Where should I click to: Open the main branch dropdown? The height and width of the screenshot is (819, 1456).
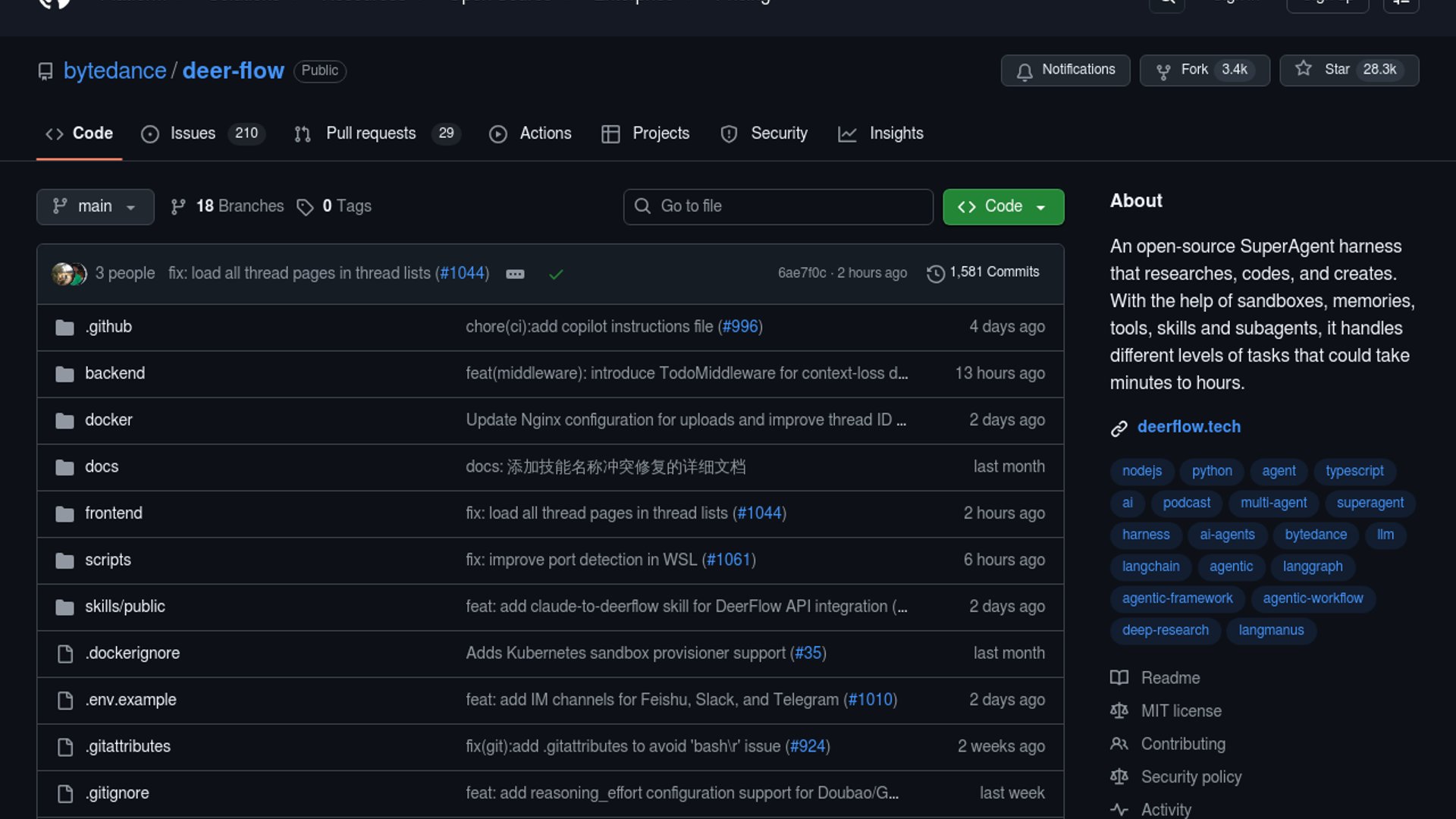coord(95,206)
